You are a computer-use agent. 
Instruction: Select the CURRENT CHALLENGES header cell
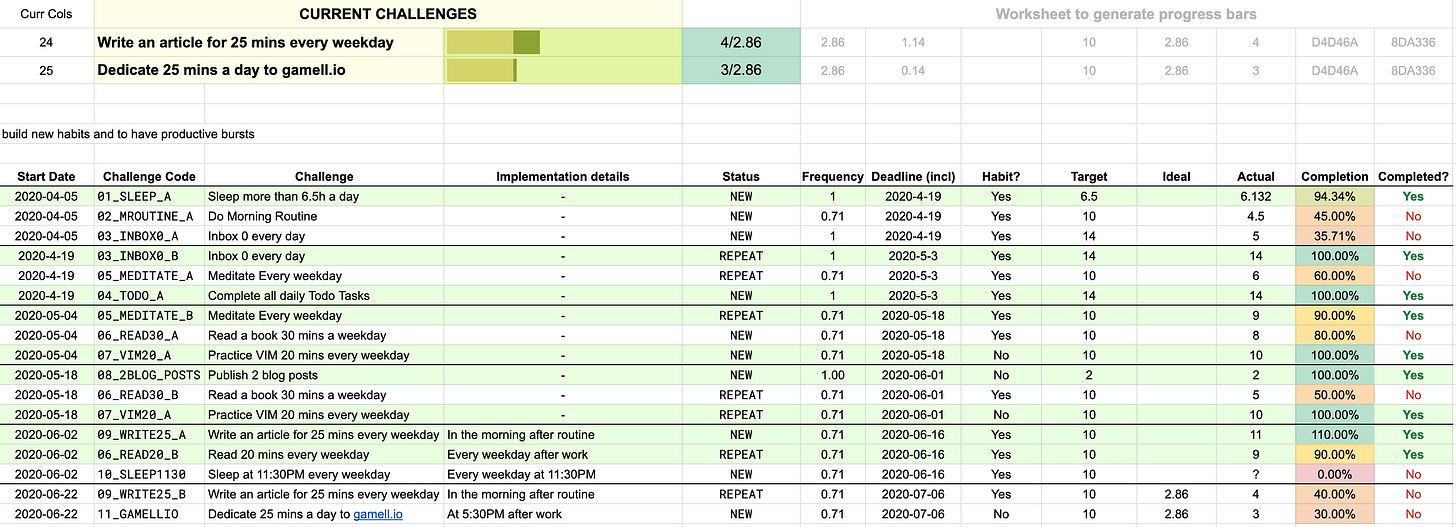click(x=388, y=14)
